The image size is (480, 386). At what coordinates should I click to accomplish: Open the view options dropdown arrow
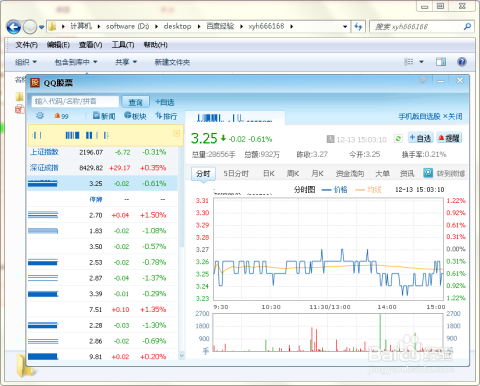pyautogui.click(x=421, y=62)
